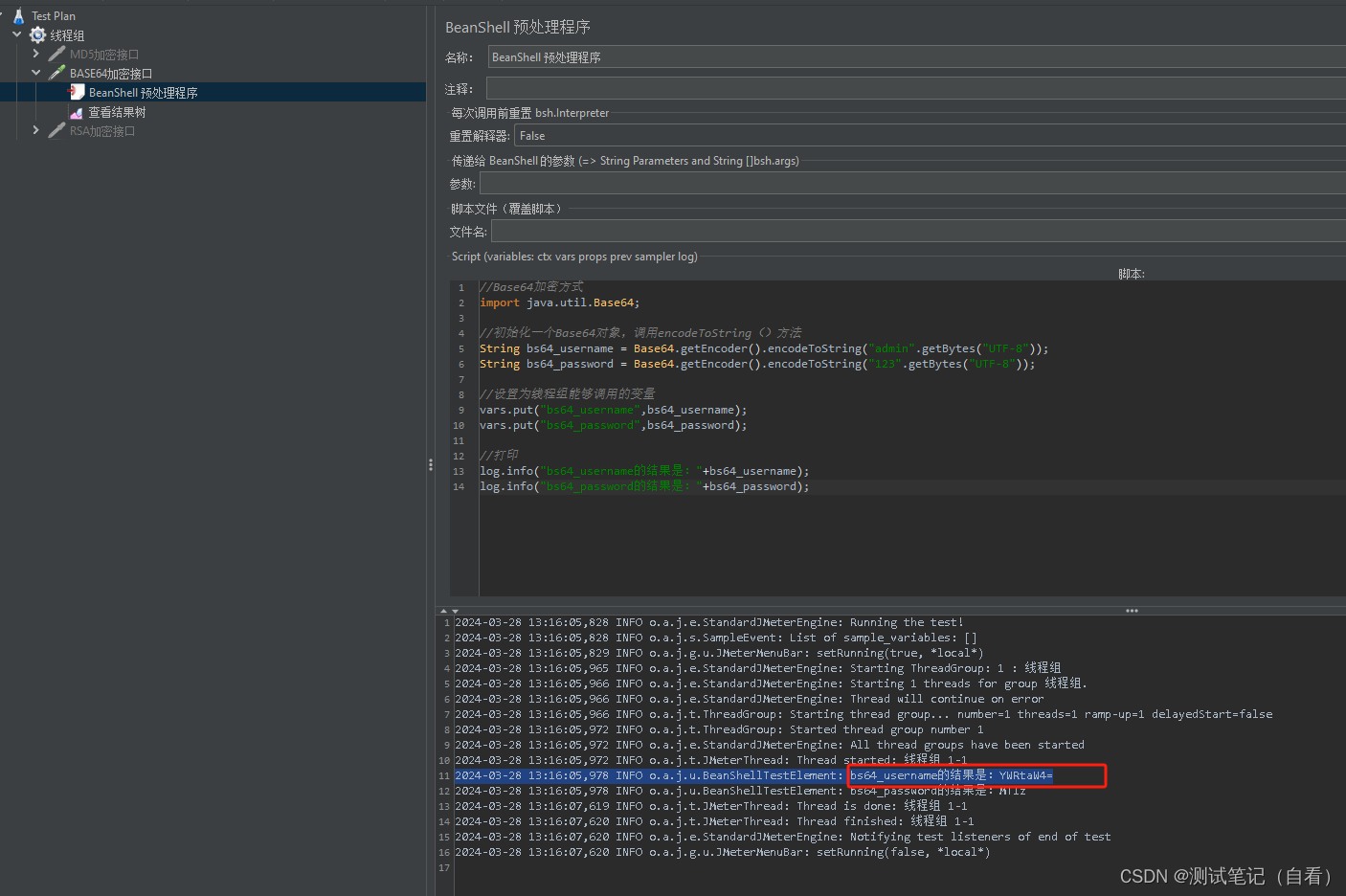Select MD5加密接口 label in the tree
Viewport: 1346px width, 896px height.
(x=104, y=55)
